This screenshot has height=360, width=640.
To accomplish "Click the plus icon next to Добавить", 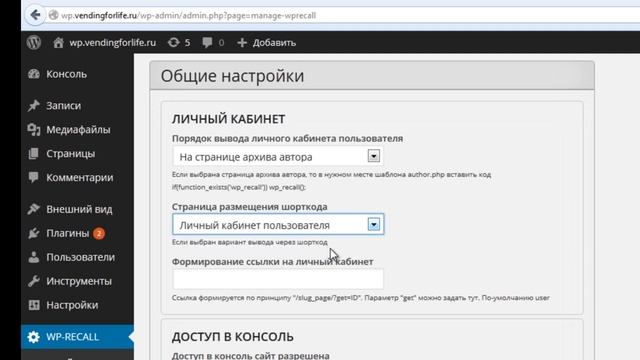I will coord(242,42).
